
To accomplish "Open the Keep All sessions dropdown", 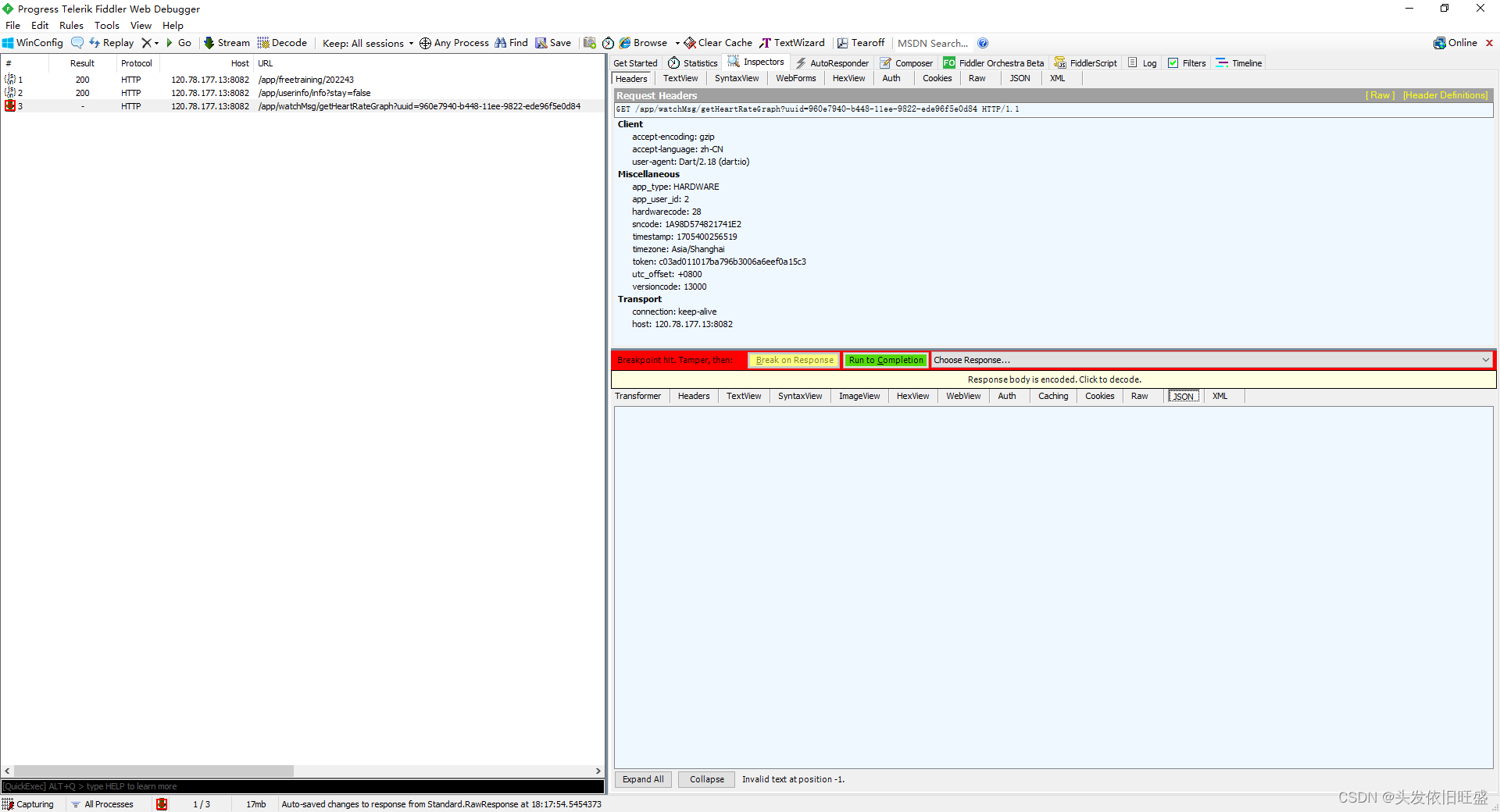I will pos(368,43).
